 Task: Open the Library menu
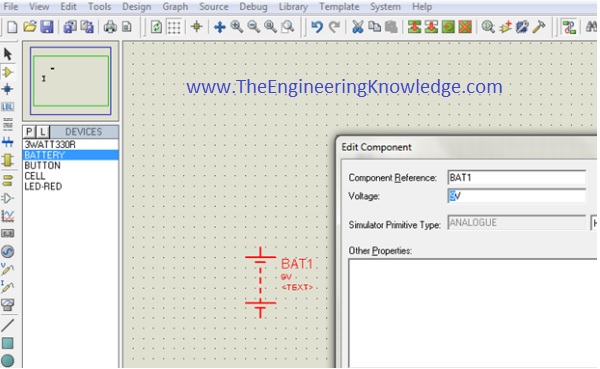click(x=293, y=7)
